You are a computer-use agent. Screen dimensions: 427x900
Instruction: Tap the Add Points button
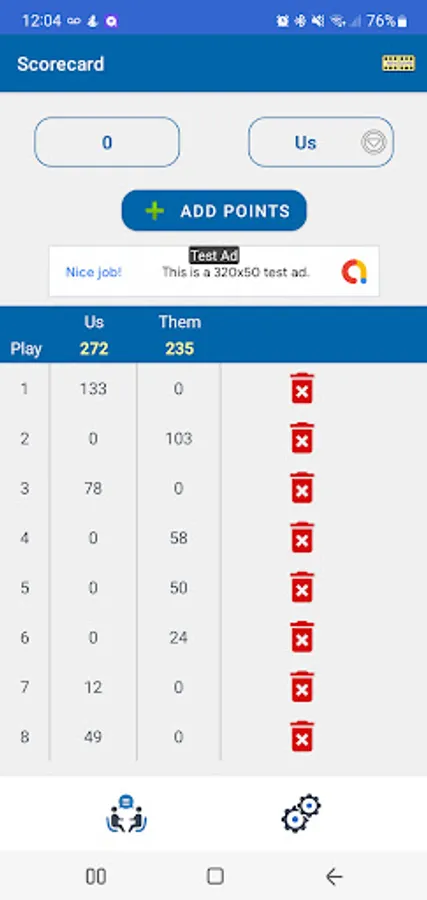tap(214, 211)
